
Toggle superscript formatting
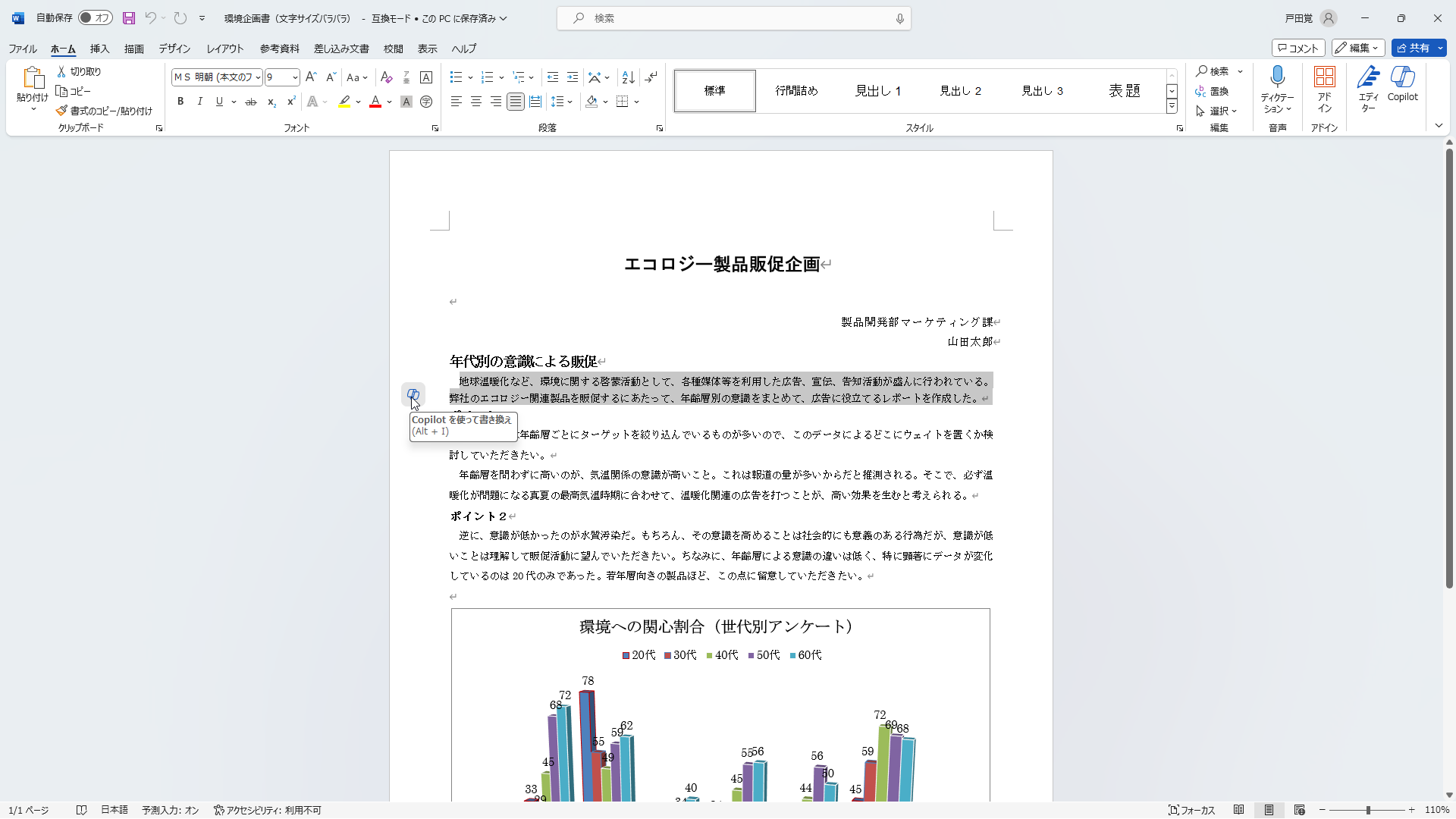pos(291,101)
